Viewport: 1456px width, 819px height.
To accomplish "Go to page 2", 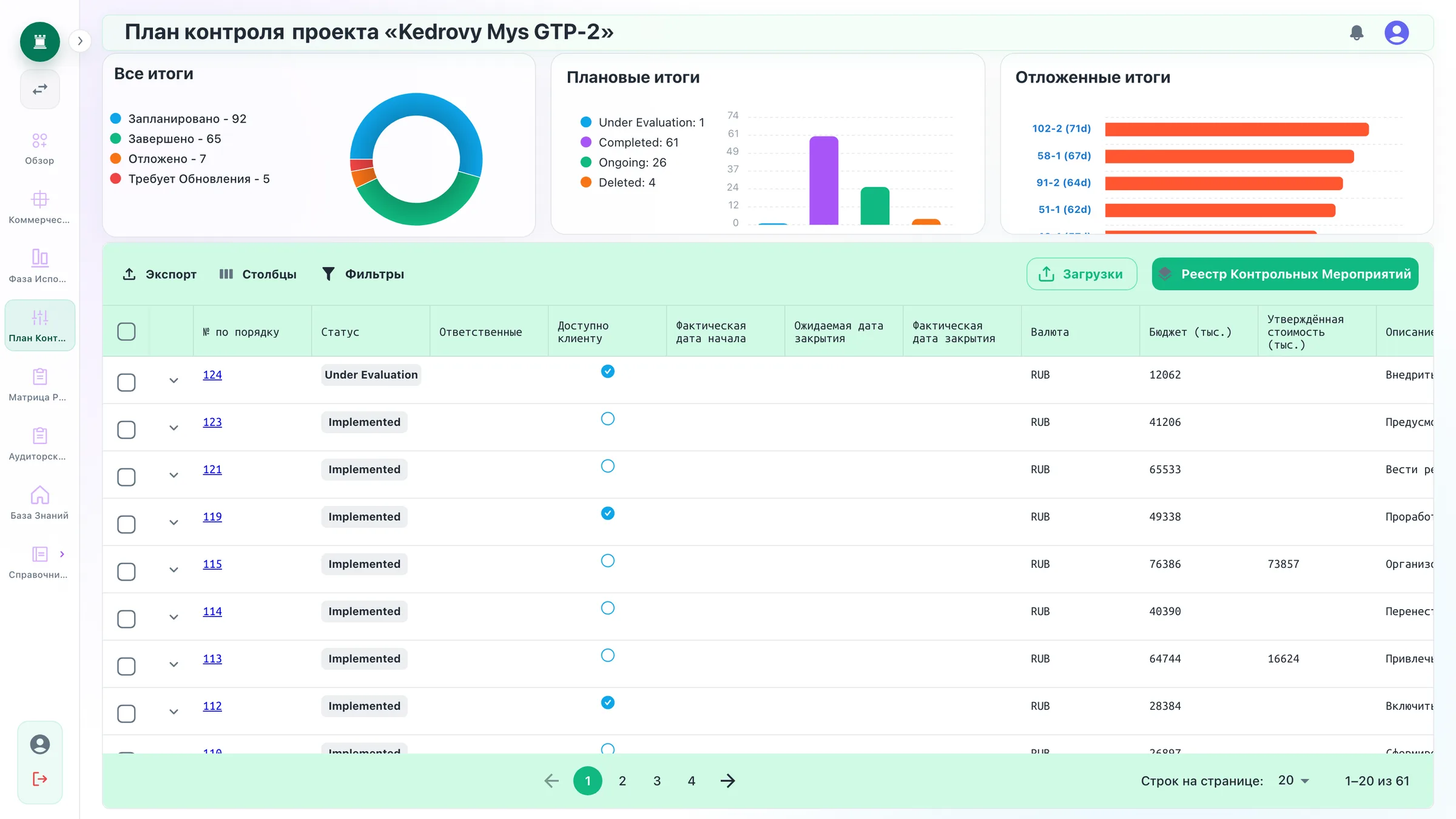I will (x=622, y=781).
